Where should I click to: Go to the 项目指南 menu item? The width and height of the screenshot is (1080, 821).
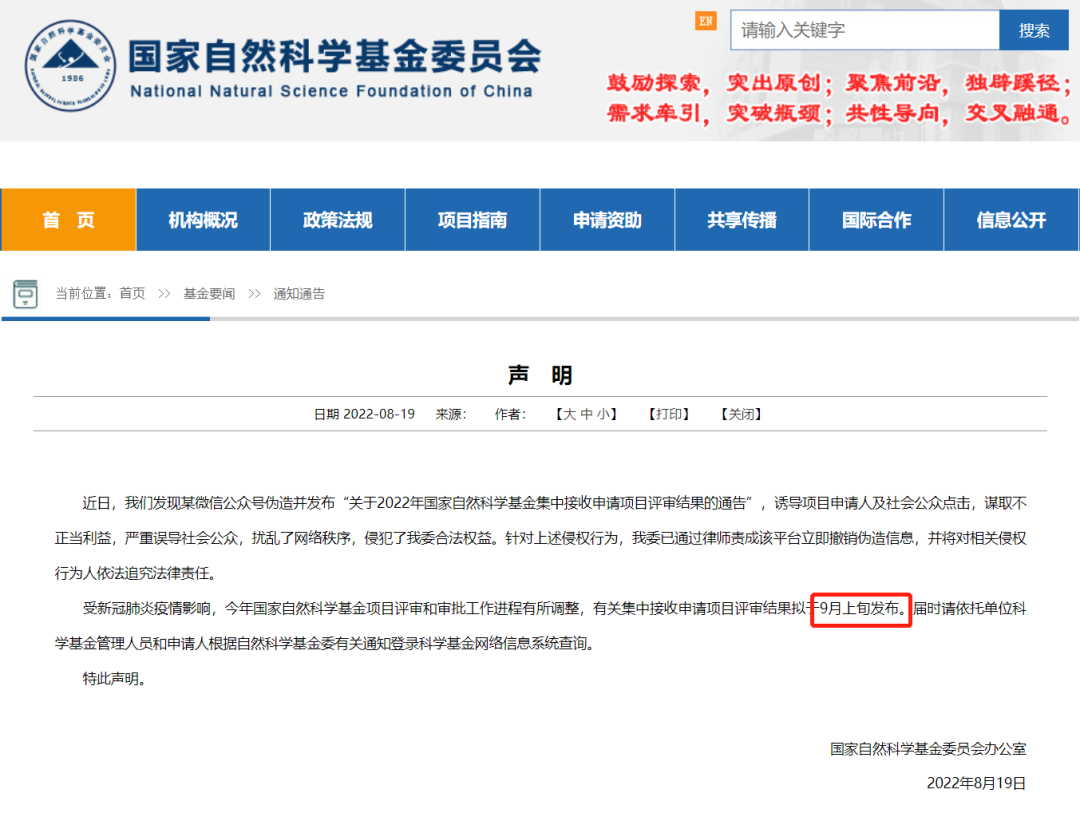coord(472,220)
